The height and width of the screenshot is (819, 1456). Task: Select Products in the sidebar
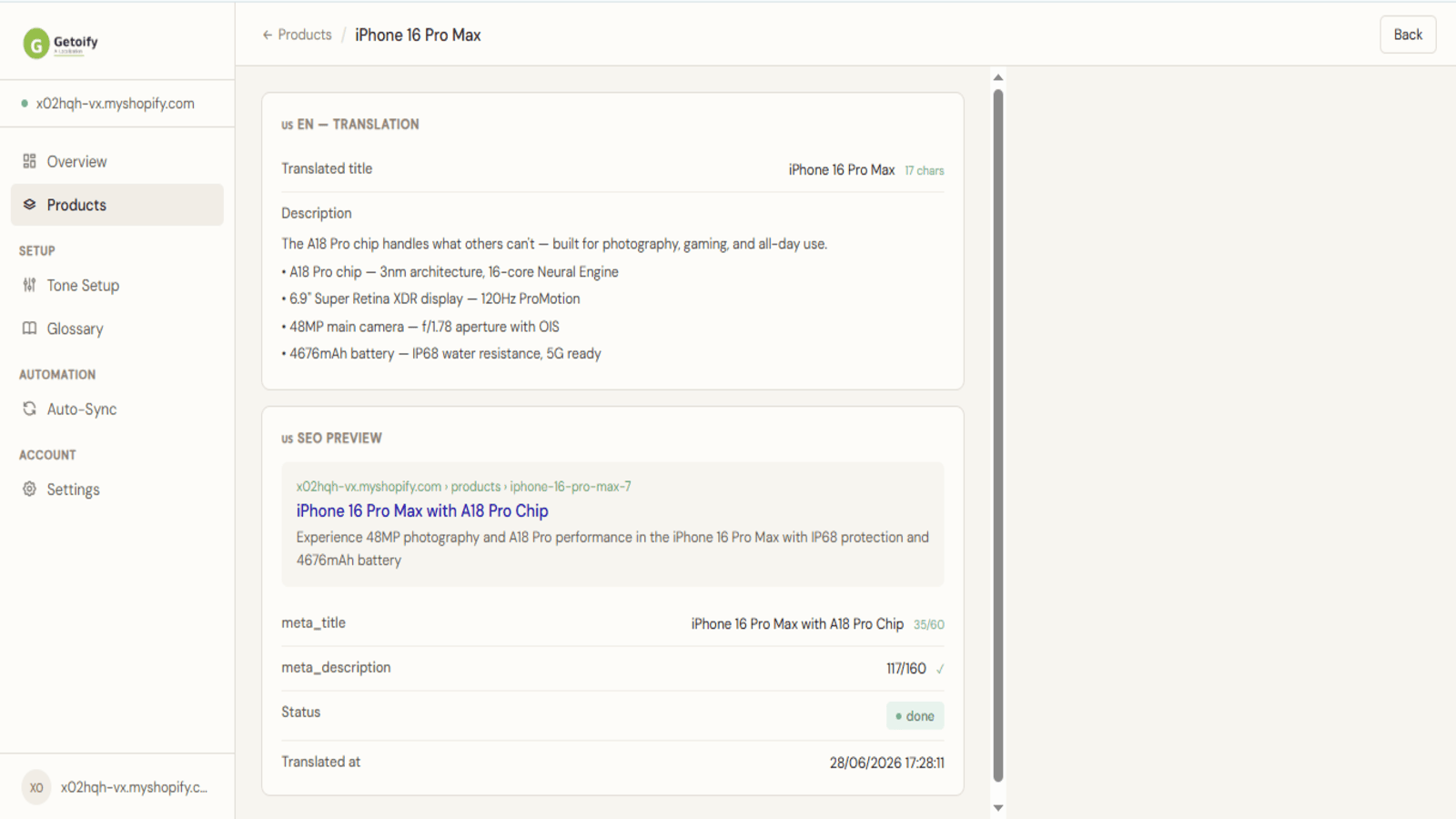116,205
